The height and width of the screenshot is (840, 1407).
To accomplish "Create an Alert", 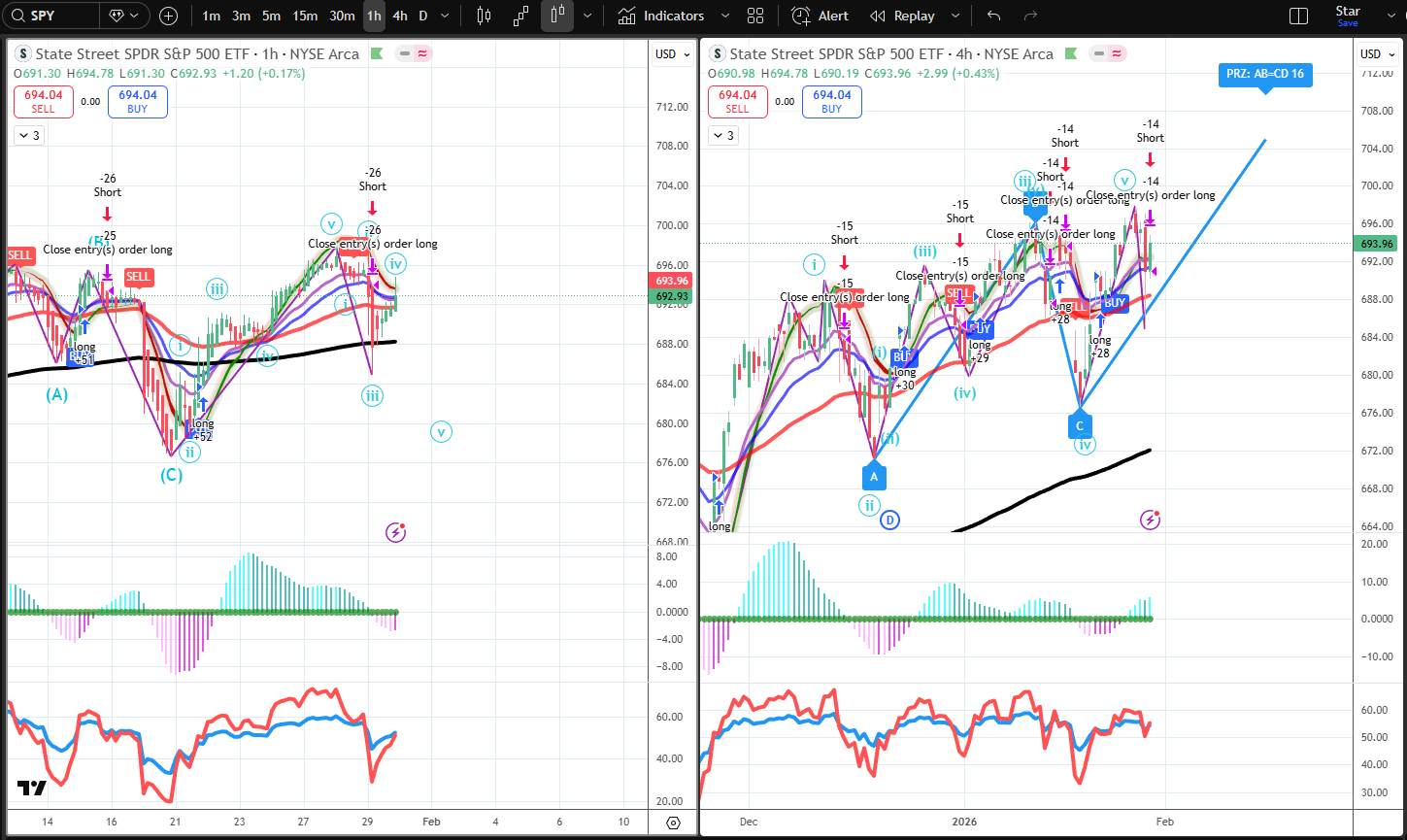I will (x=820, y=16).
